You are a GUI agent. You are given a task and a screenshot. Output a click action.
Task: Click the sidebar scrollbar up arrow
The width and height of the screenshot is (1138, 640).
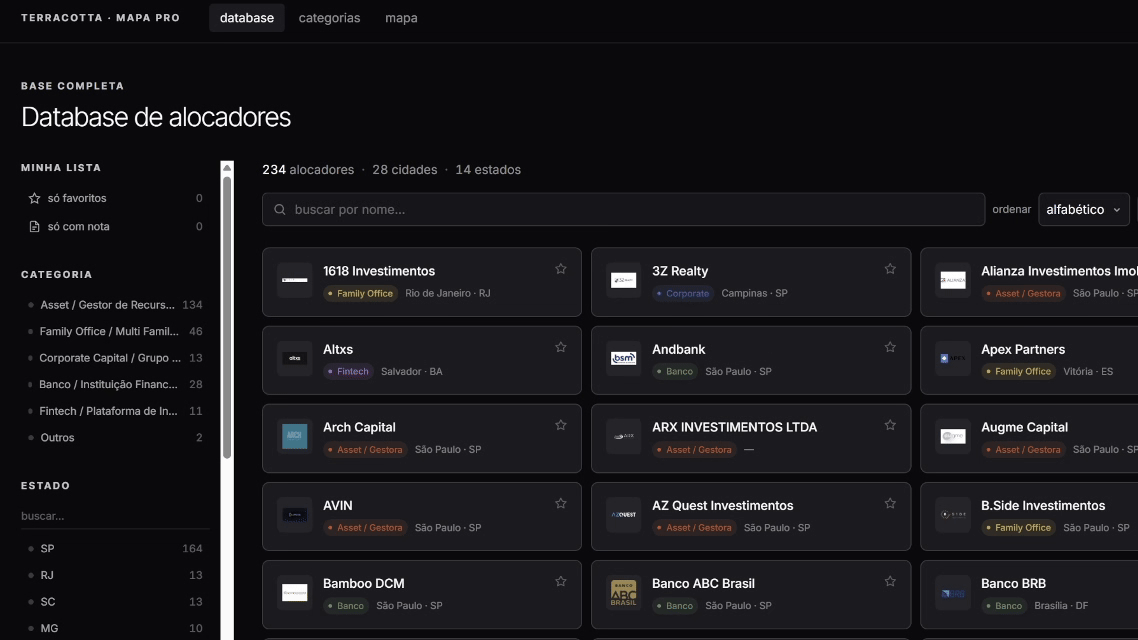pos(227,168)
